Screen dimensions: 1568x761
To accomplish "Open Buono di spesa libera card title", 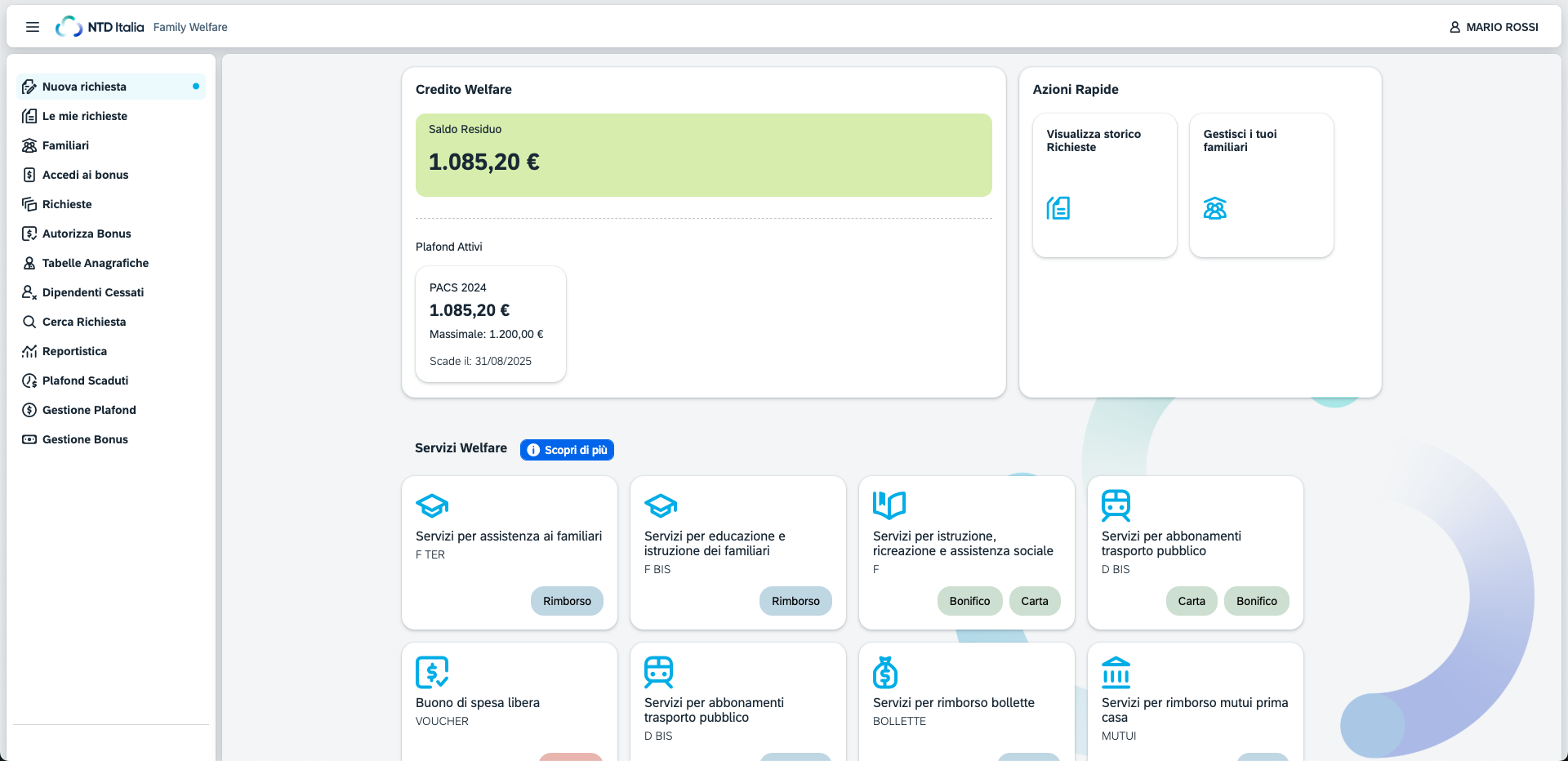I will 478,703.
